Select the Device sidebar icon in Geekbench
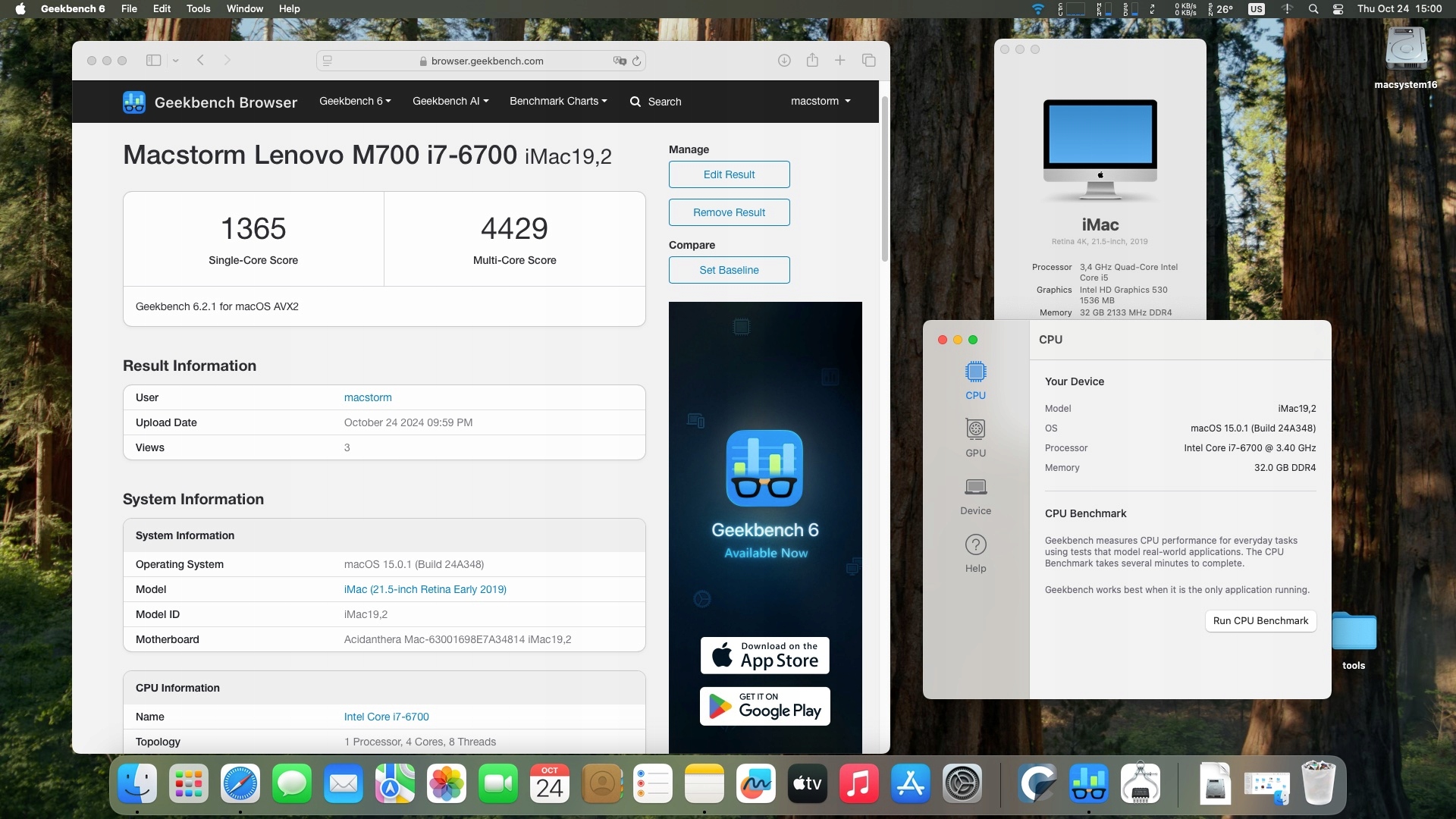Viewport: 1456px width, 819px height. (975, 496)
